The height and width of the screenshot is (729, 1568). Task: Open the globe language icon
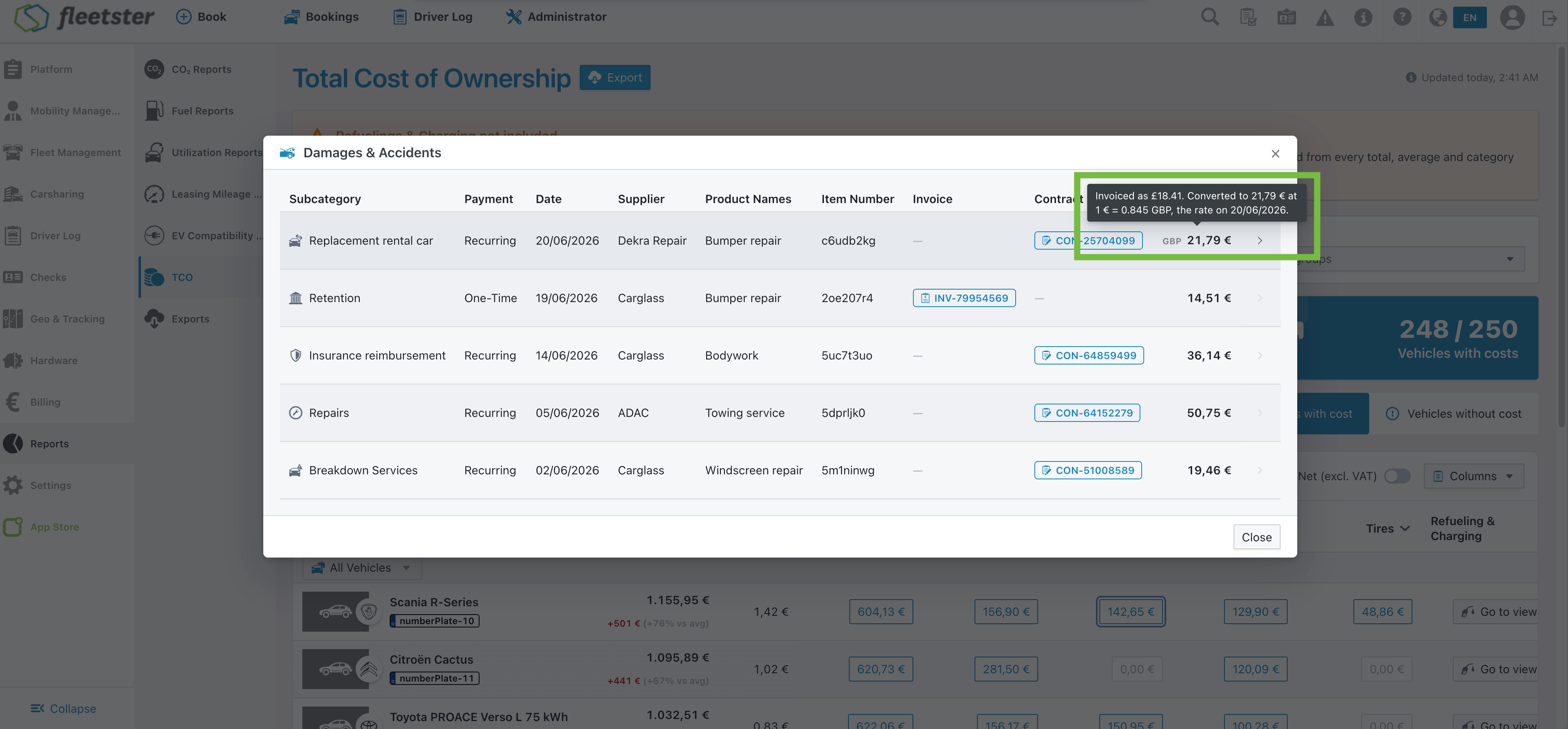pyautogui.click(x=1438, y=17)
